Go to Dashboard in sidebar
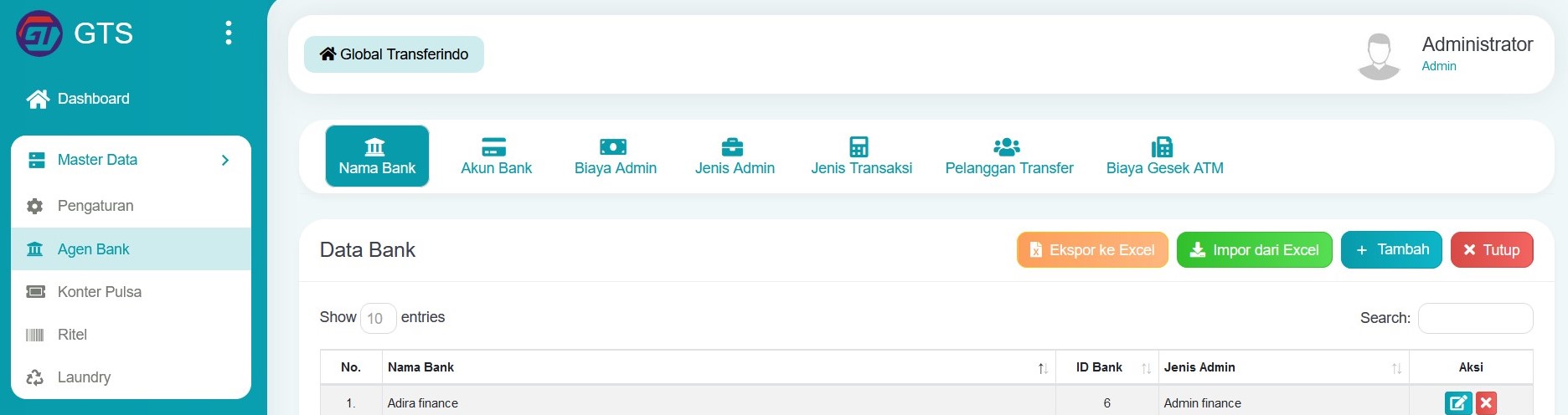The image size is (1568, 415). tap(78, 99)
